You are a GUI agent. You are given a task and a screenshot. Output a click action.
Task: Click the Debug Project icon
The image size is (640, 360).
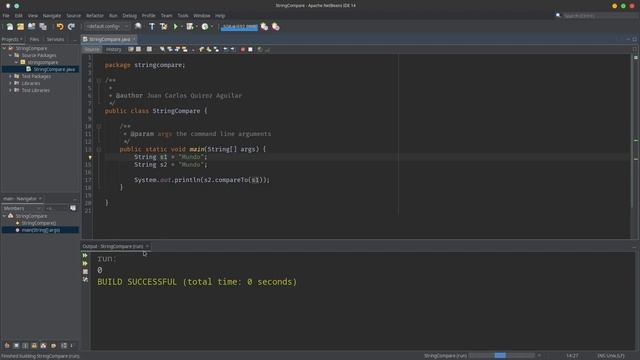pyautogui.click(x=190, y=27)
